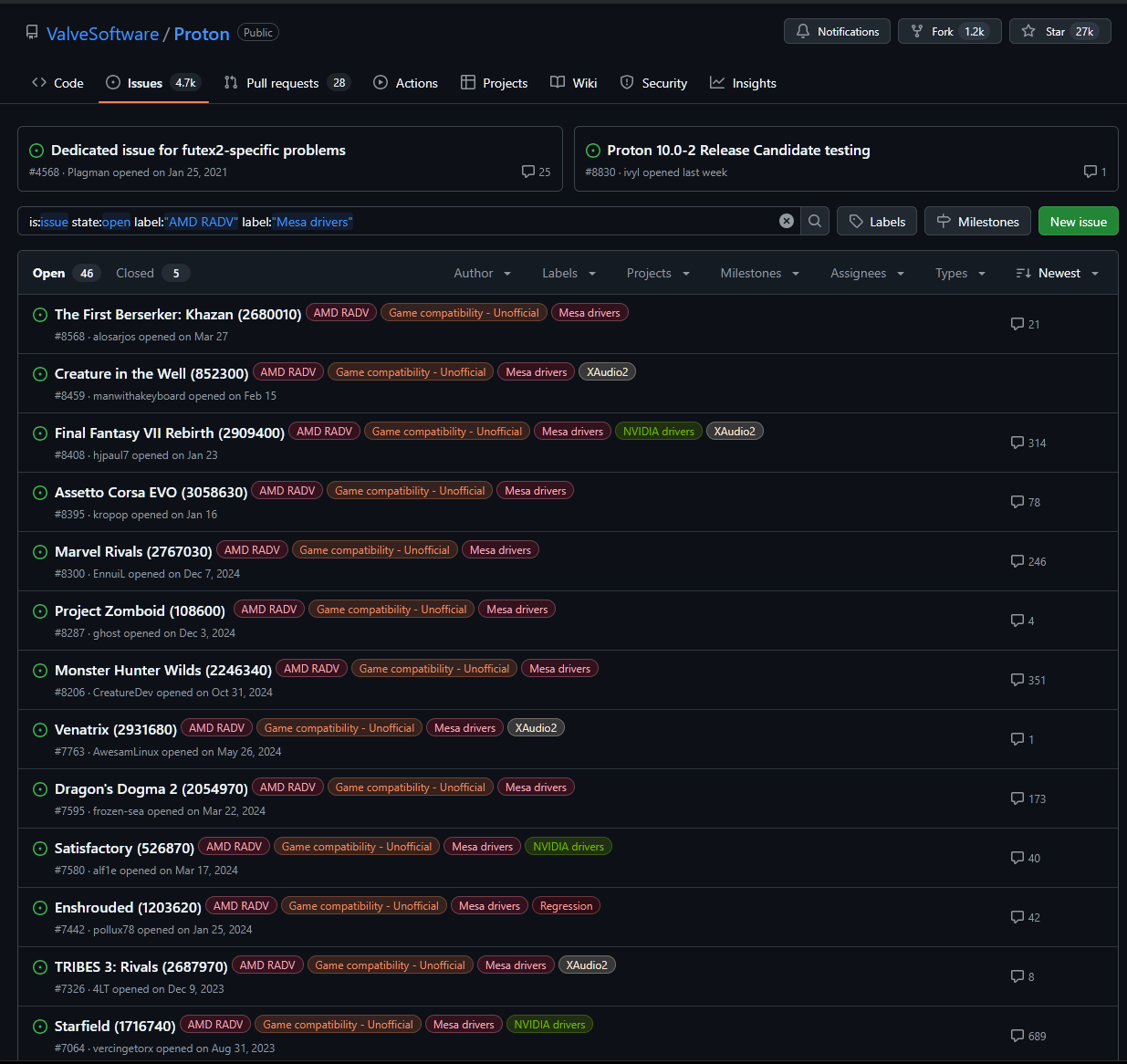Click the Star icon
1127x1064 pixels.
(x=1028, y=31)
